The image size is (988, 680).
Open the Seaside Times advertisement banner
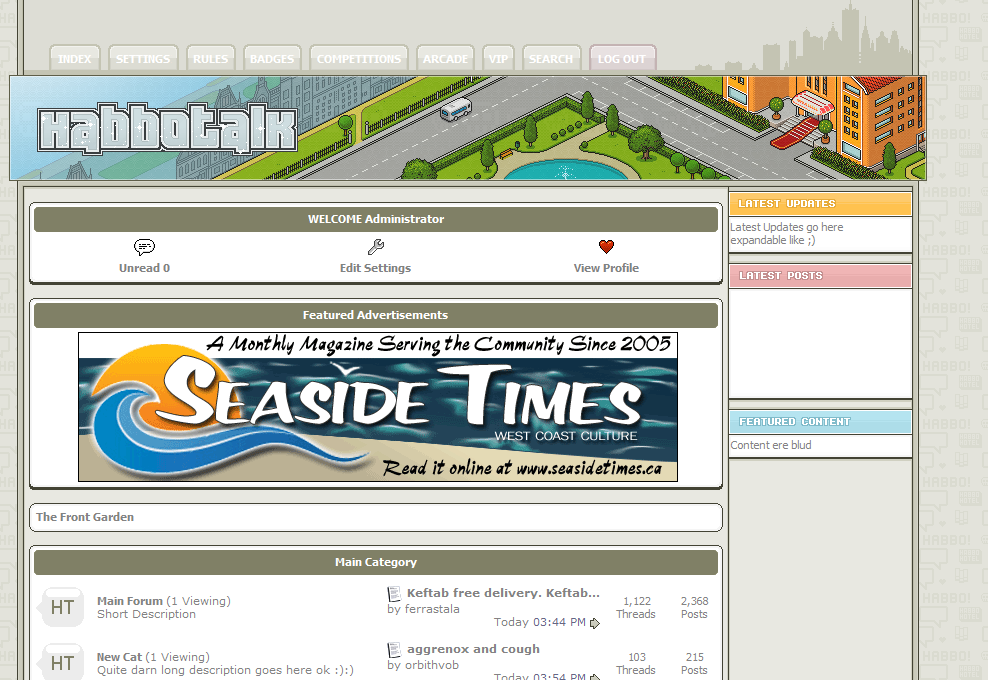378,407
